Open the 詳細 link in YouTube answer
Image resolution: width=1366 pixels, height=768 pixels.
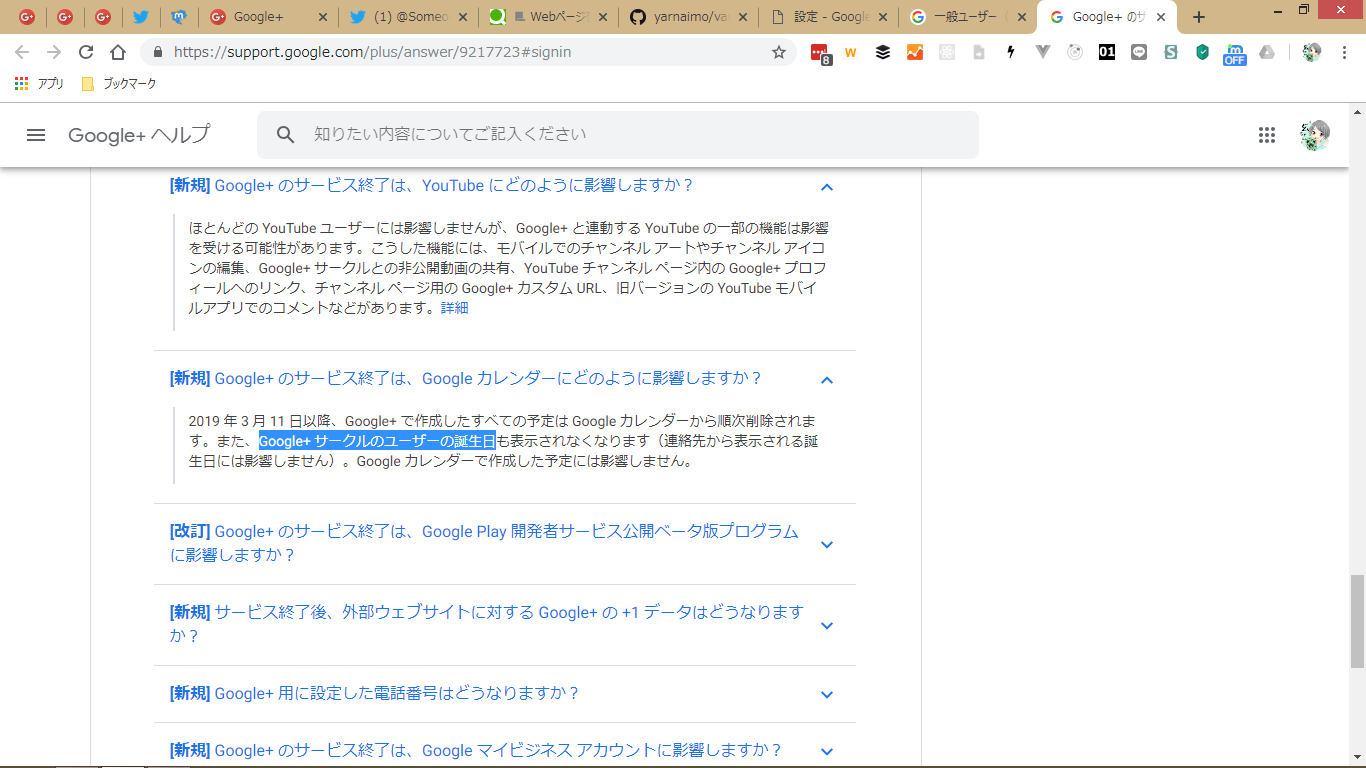click(x=454, y=308)
